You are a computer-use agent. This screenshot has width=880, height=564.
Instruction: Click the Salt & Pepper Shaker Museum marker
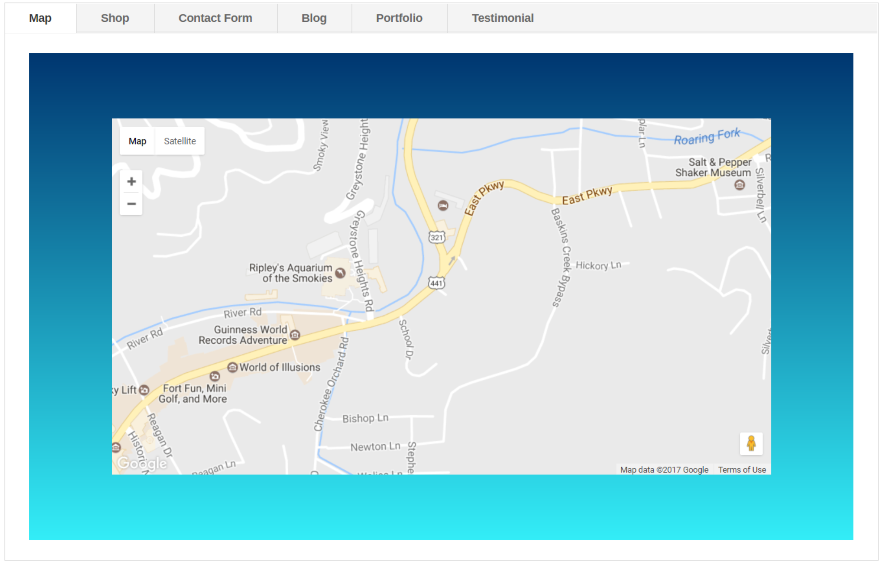(x=740, y=185)
